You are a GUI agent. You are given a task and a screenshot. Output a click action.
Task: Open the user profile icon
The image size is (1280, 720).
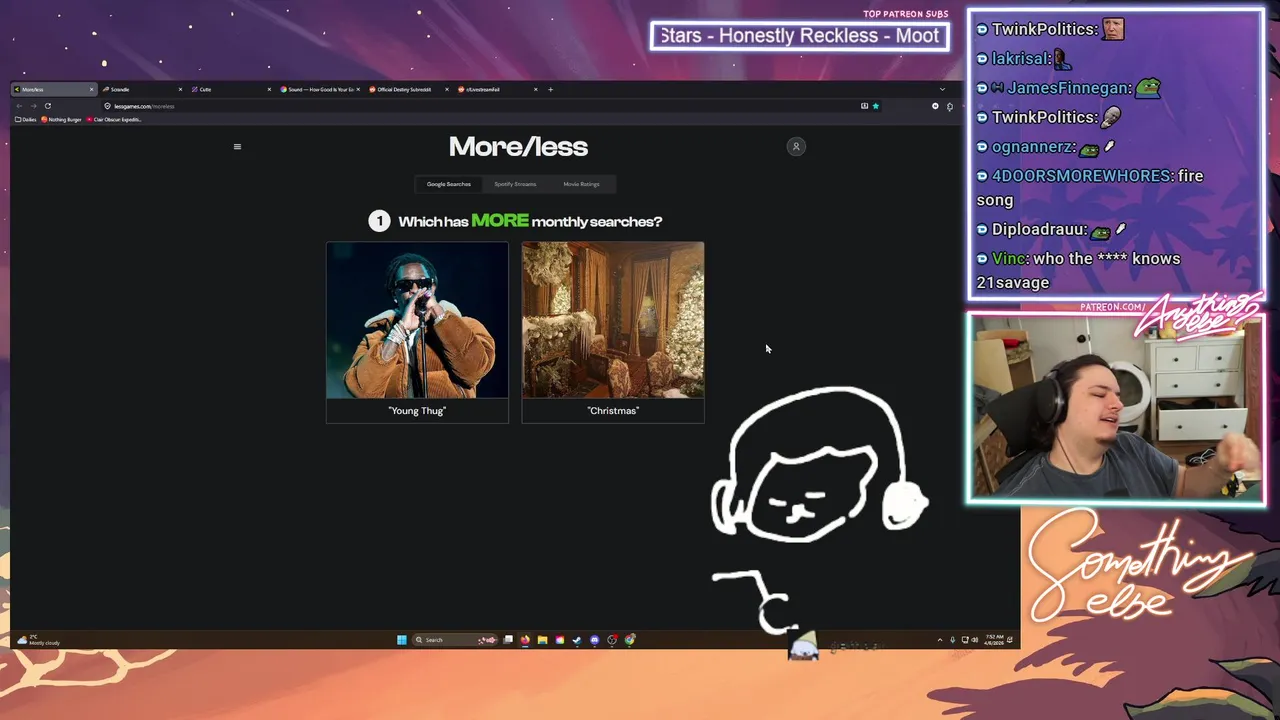point(796,147)
